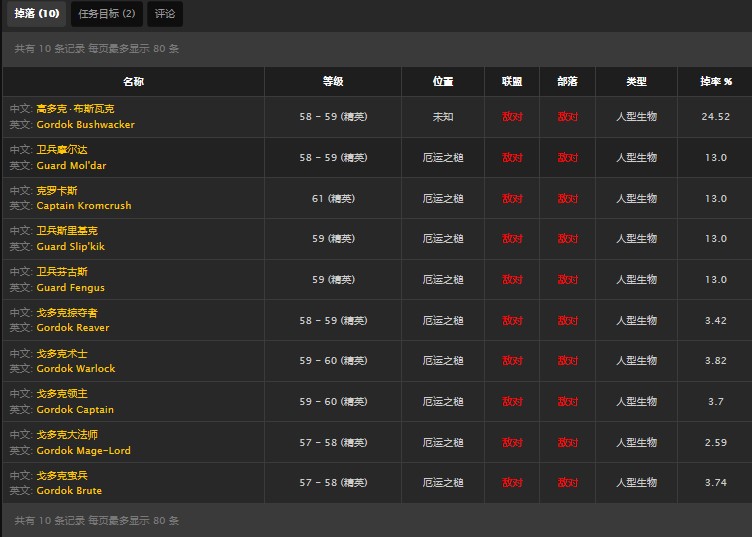The width and height of the screenshot is (752, 537).
Task: Select the 评论 tab
Action: (165, 14)
